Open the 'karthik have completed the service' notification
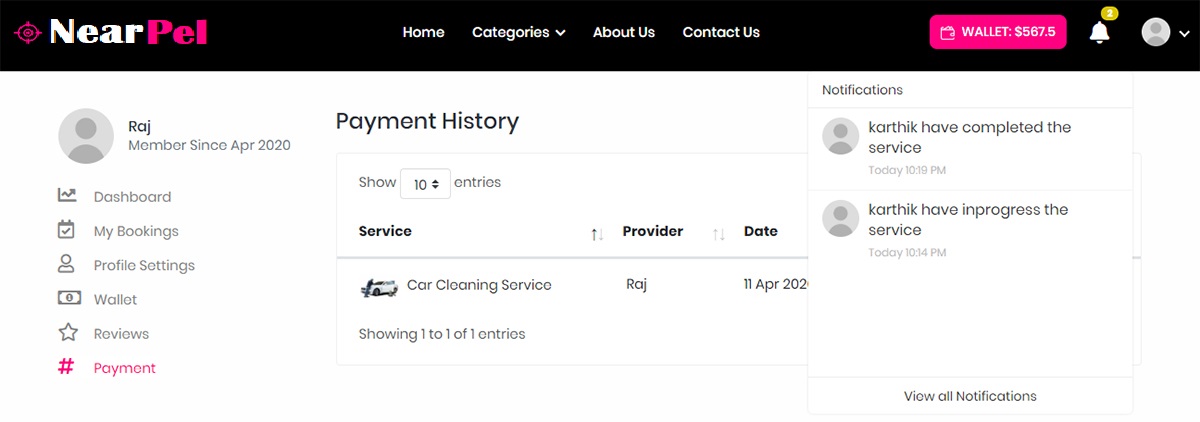 pos(969,138)
